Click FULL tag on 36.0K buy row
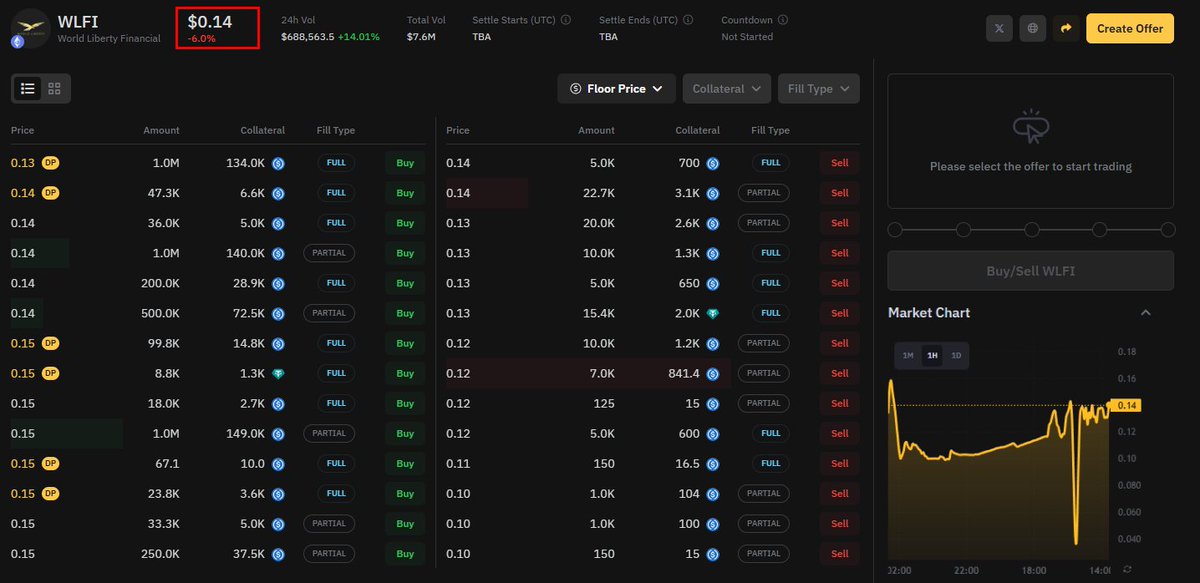Viewport: 1200px width, 583px height. (336, 223)
